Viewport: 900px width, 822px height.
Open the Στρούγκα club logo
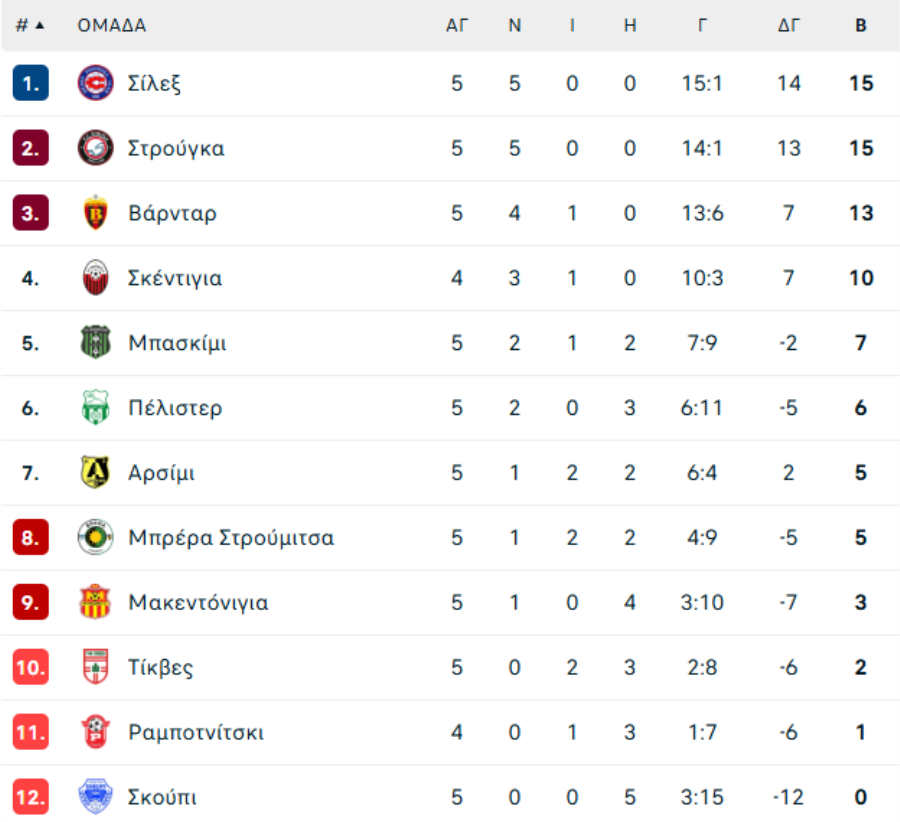point(95,148)
